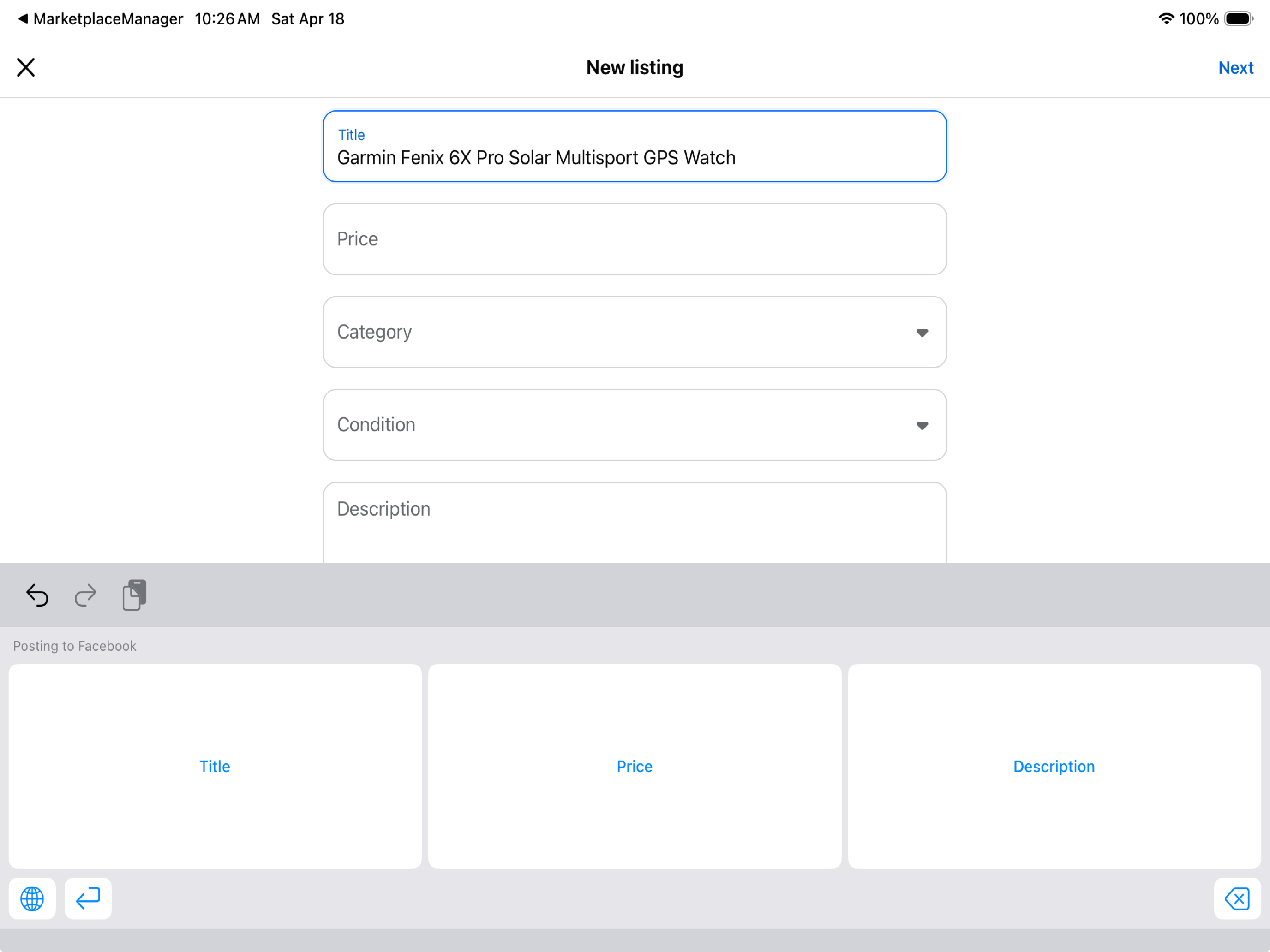1270x952 pixels.
Task: Insert Price from keyboard panel
Action: tap(635, 766)
